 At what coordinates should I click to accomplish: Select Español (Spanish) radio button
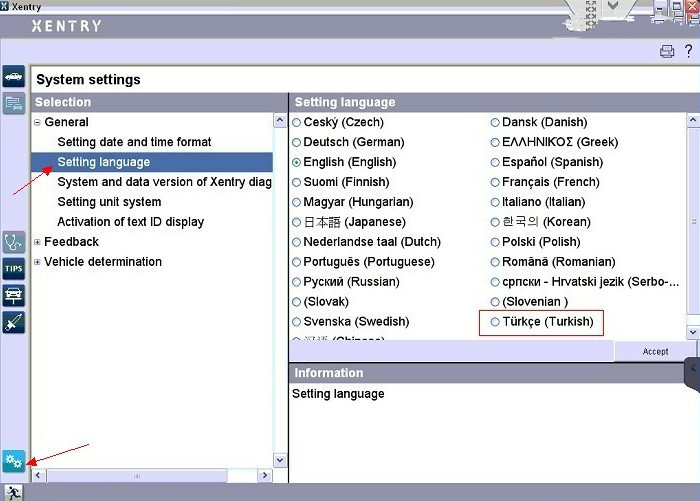point(495,163)
